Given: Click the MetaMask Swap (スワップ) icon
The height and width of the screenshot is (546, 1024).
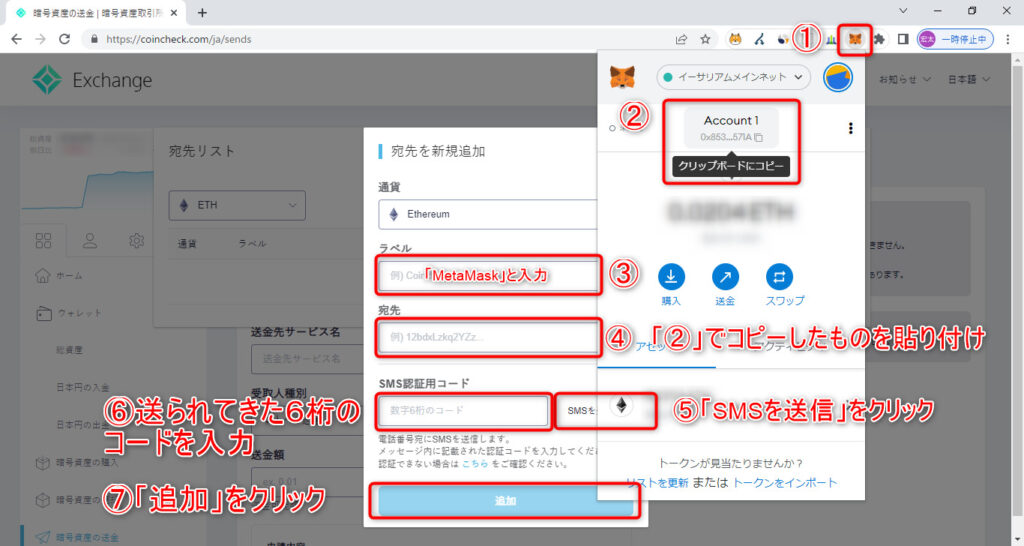Looking at the screenshot, I should (779, 277).
